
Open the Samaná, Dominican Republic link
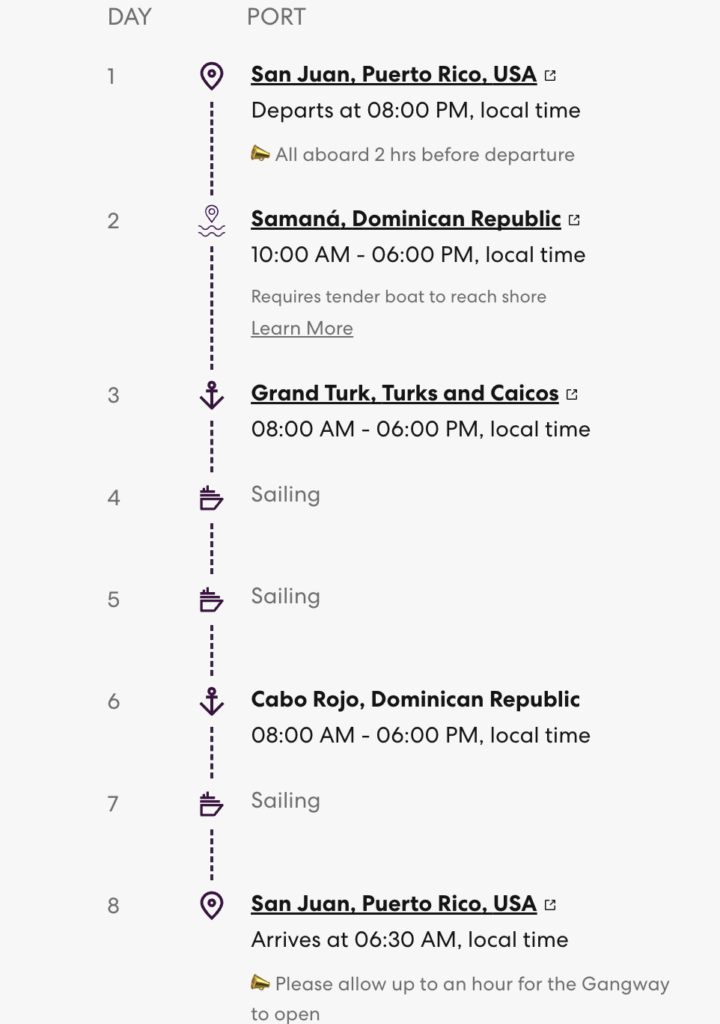[406, 219]
